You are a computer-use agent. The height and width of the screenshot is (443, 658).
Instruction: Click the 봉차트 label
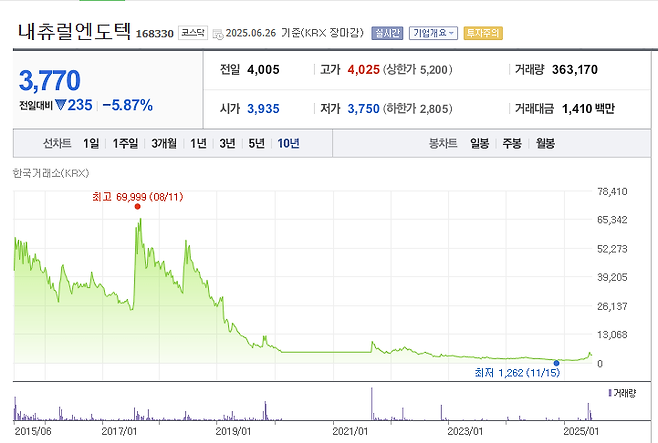click(x=443, y=143)
